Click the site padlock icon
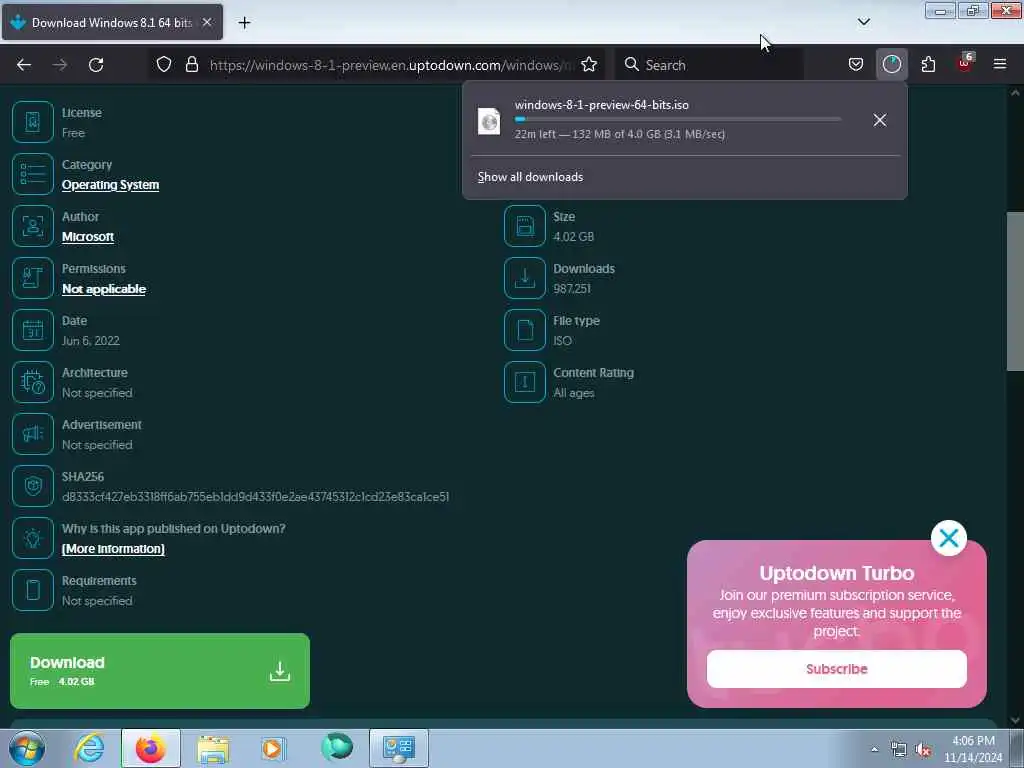This screenshot has width=1024, height=768. pos(191,64)
